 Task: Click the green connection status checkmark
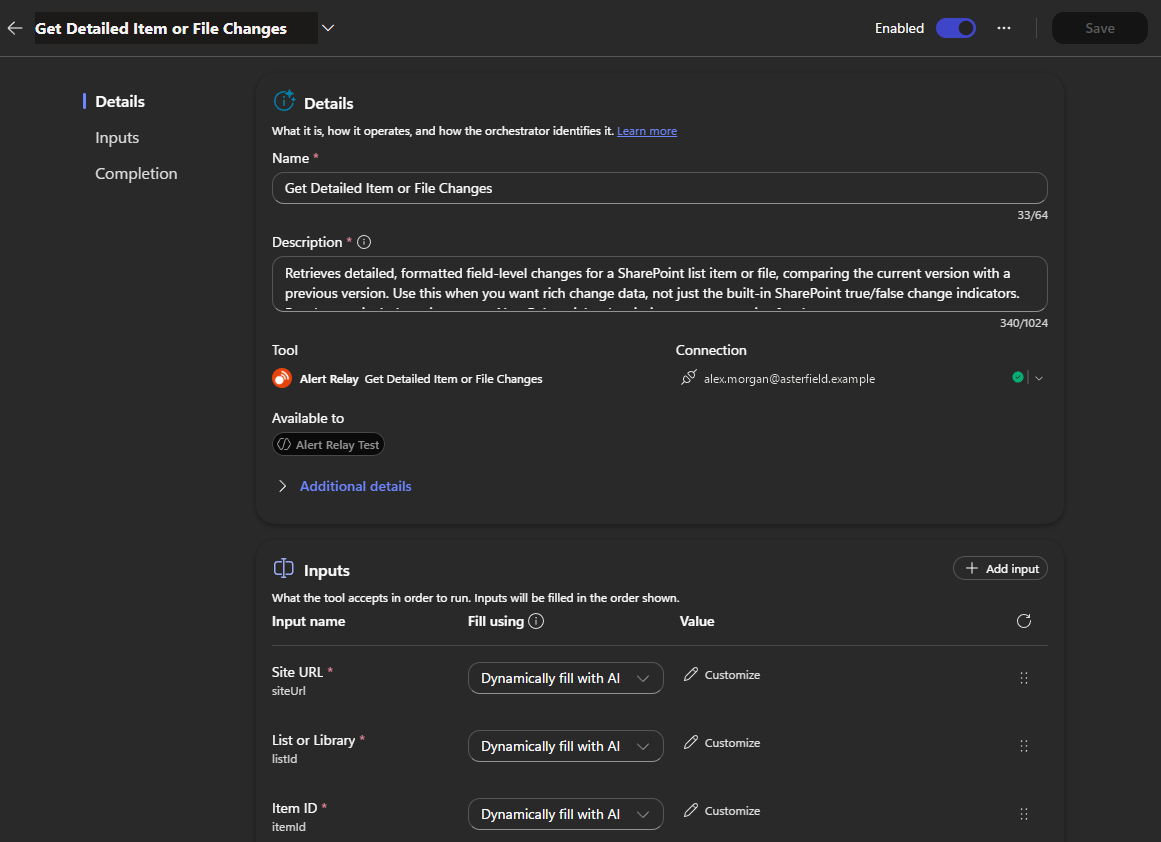[x=1017, y=377]
